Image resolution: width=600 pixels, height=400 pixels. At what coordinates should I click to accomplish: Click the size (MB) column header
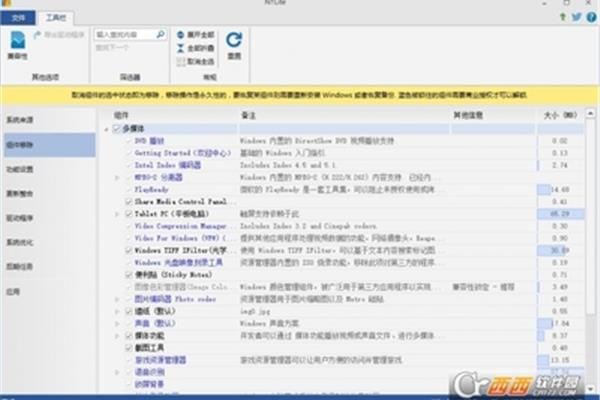560,115
